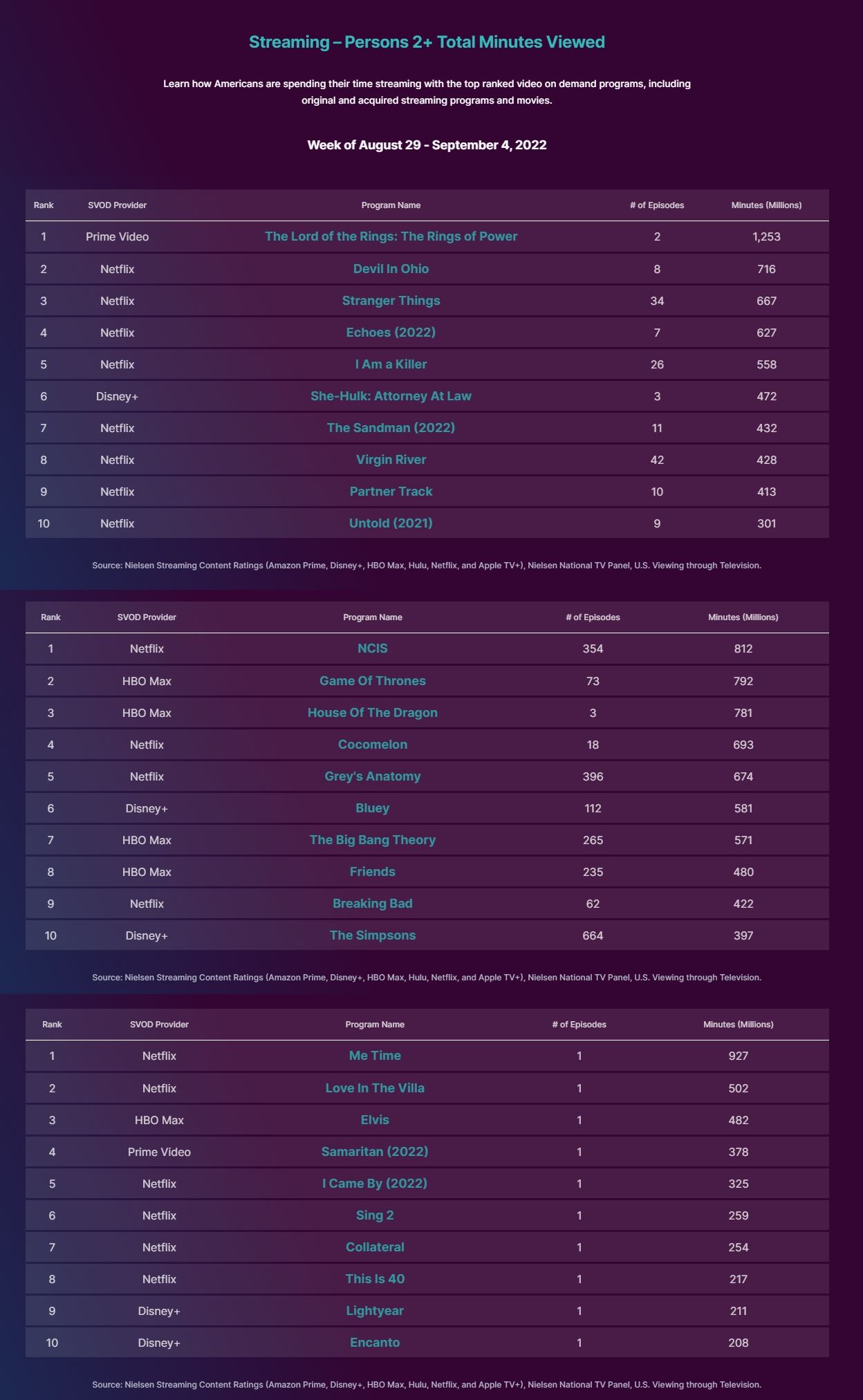Click the Devil In Ohio title
The height and width of the screenshot is (1400, 863).
click(391, 269)
